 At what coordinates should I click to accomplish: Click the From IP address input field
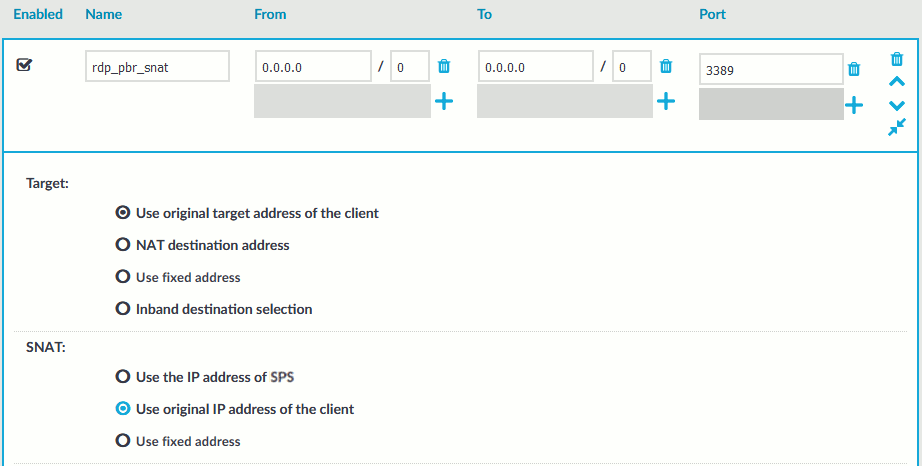point(313,67)
